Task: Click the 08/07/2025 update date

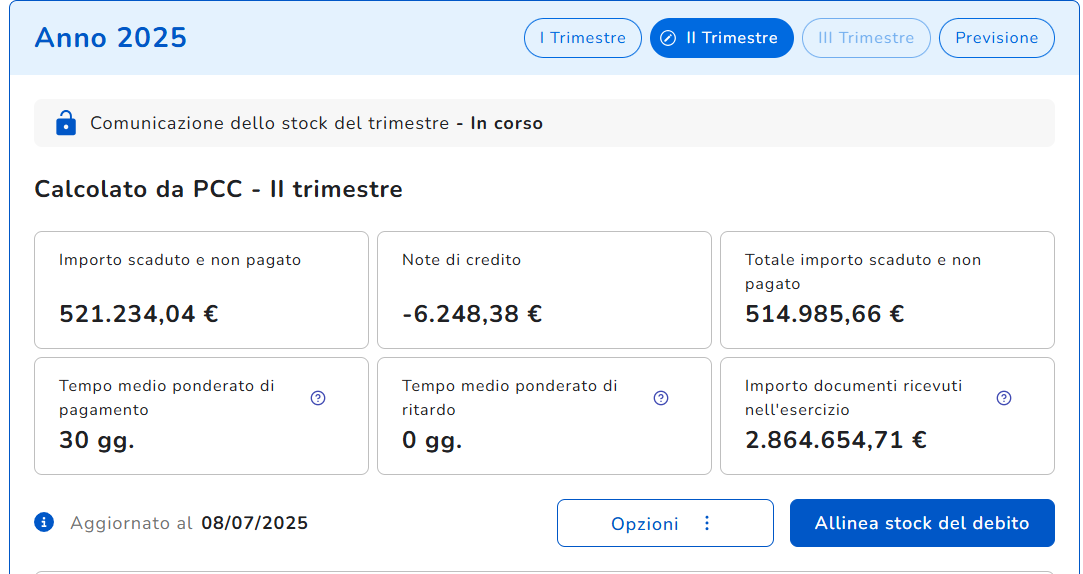Action: 255,523
